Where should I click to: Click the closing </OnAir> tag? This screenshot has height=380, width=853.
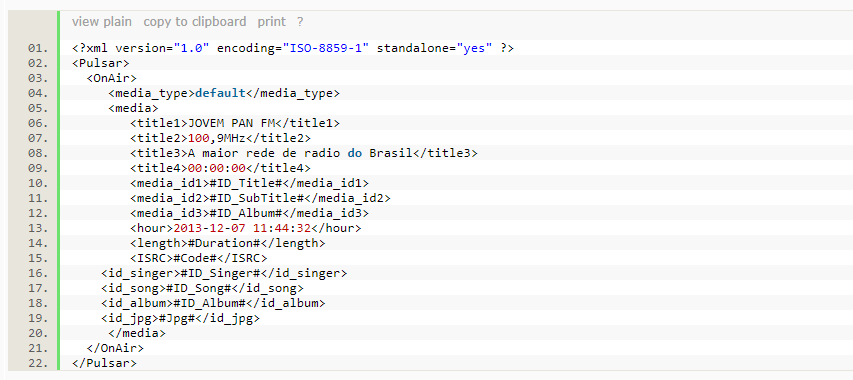(115, 347)
